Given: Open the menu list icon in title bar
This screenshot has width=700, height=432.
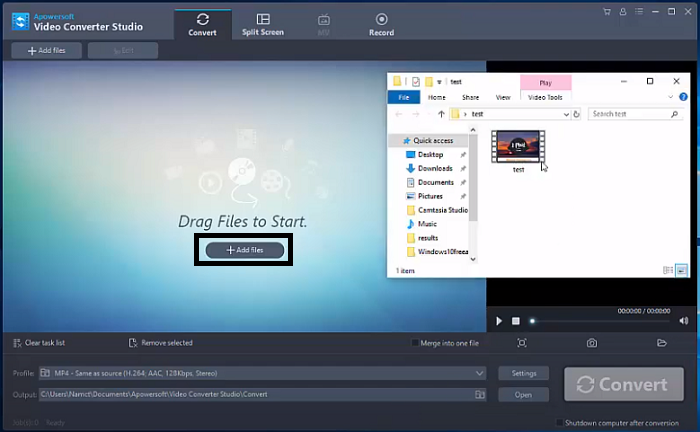Looking at the screenshot, I should point(639,12).
